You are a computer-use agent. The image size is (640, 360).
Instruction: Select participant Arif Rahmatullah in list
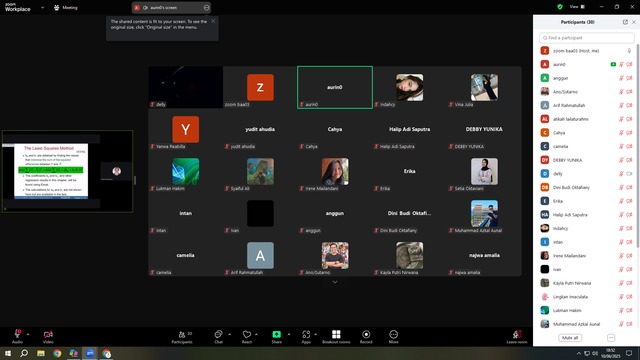tap(586, 105)
